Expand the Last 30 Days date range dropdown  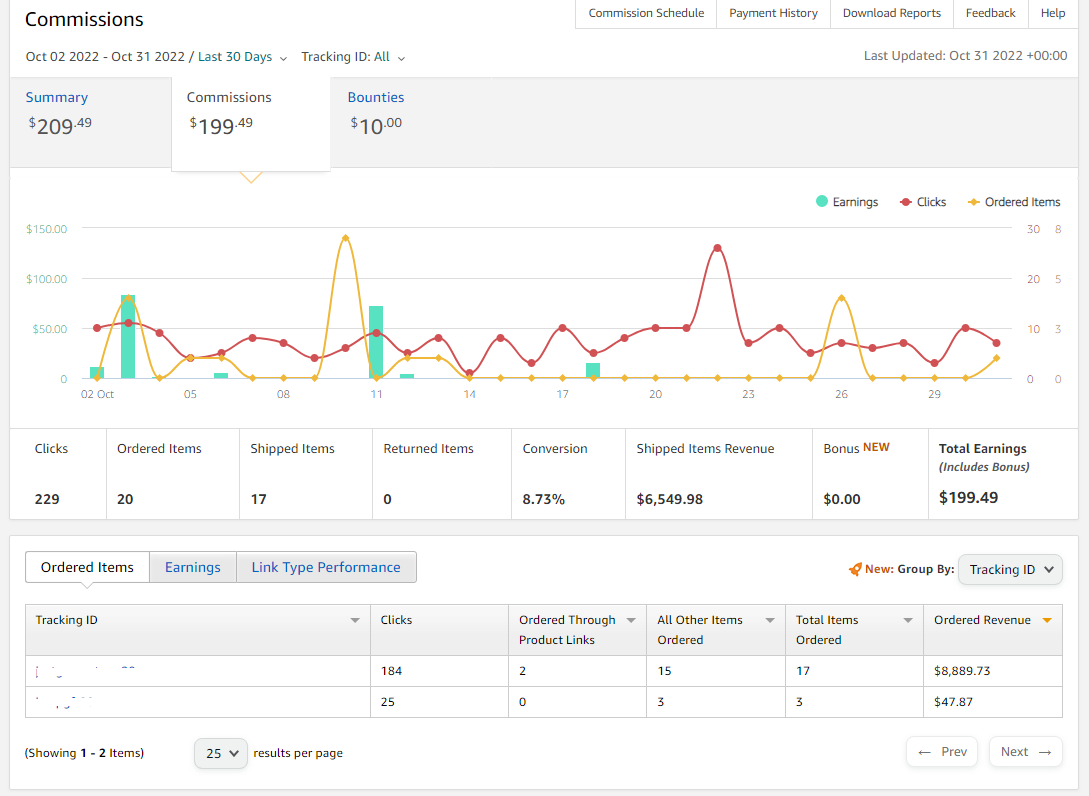coord(242,57)
